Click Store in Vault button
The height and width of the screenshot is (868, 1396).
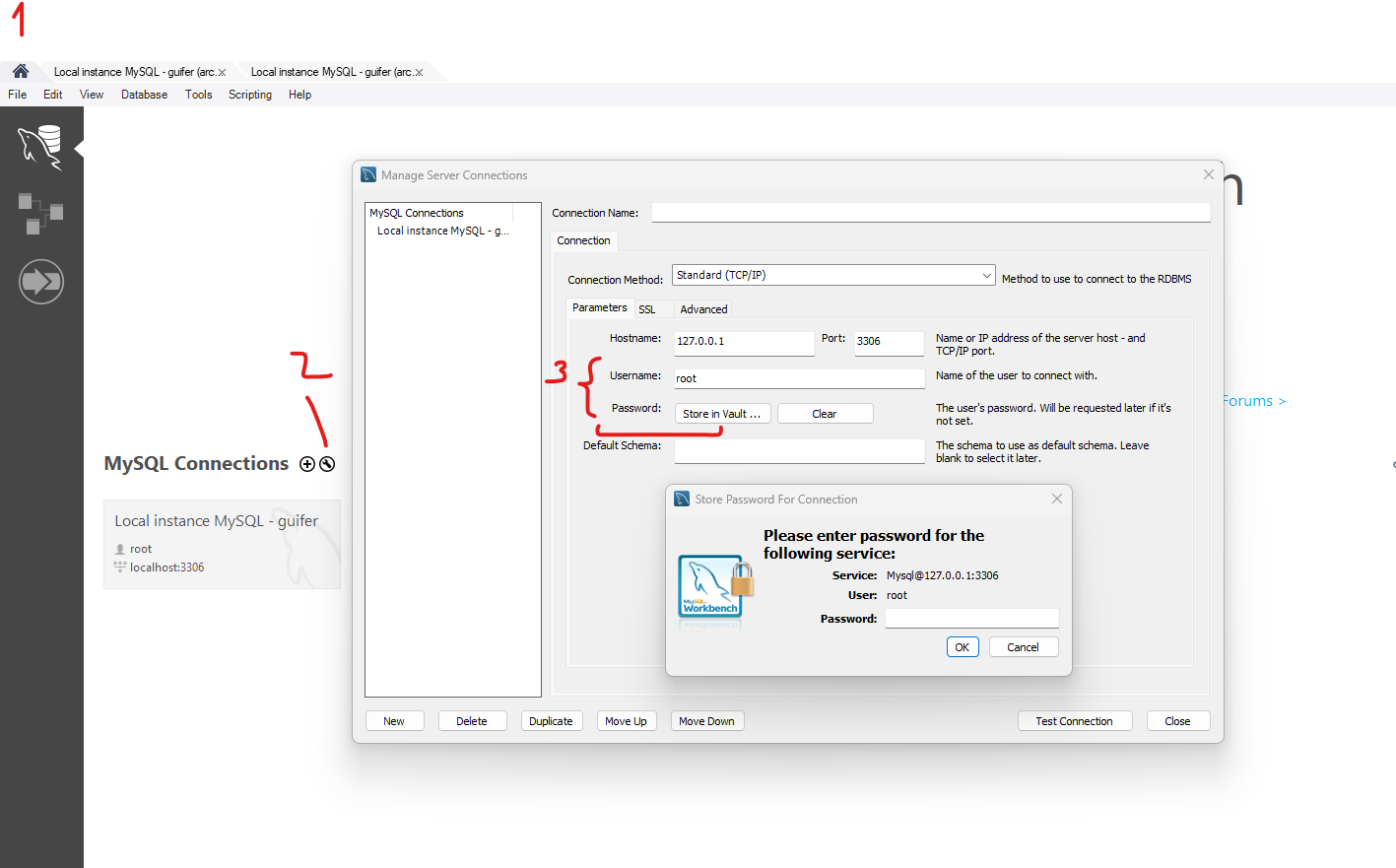(722, 414)
